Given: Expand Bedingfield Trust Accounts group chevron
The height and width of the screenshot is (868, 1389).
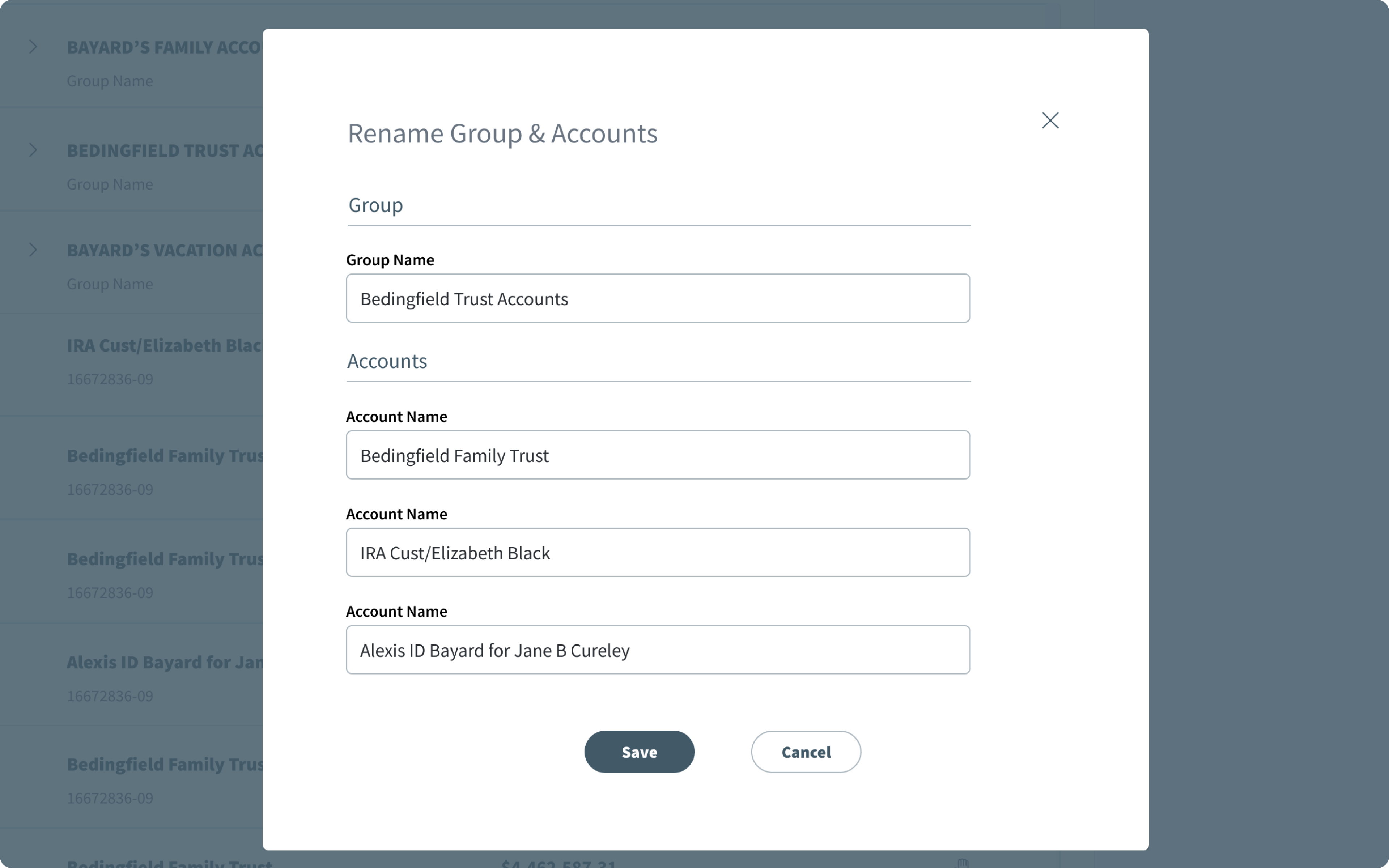Looking at the screenshot, I should pyautogui.click(x=33, y=150).
